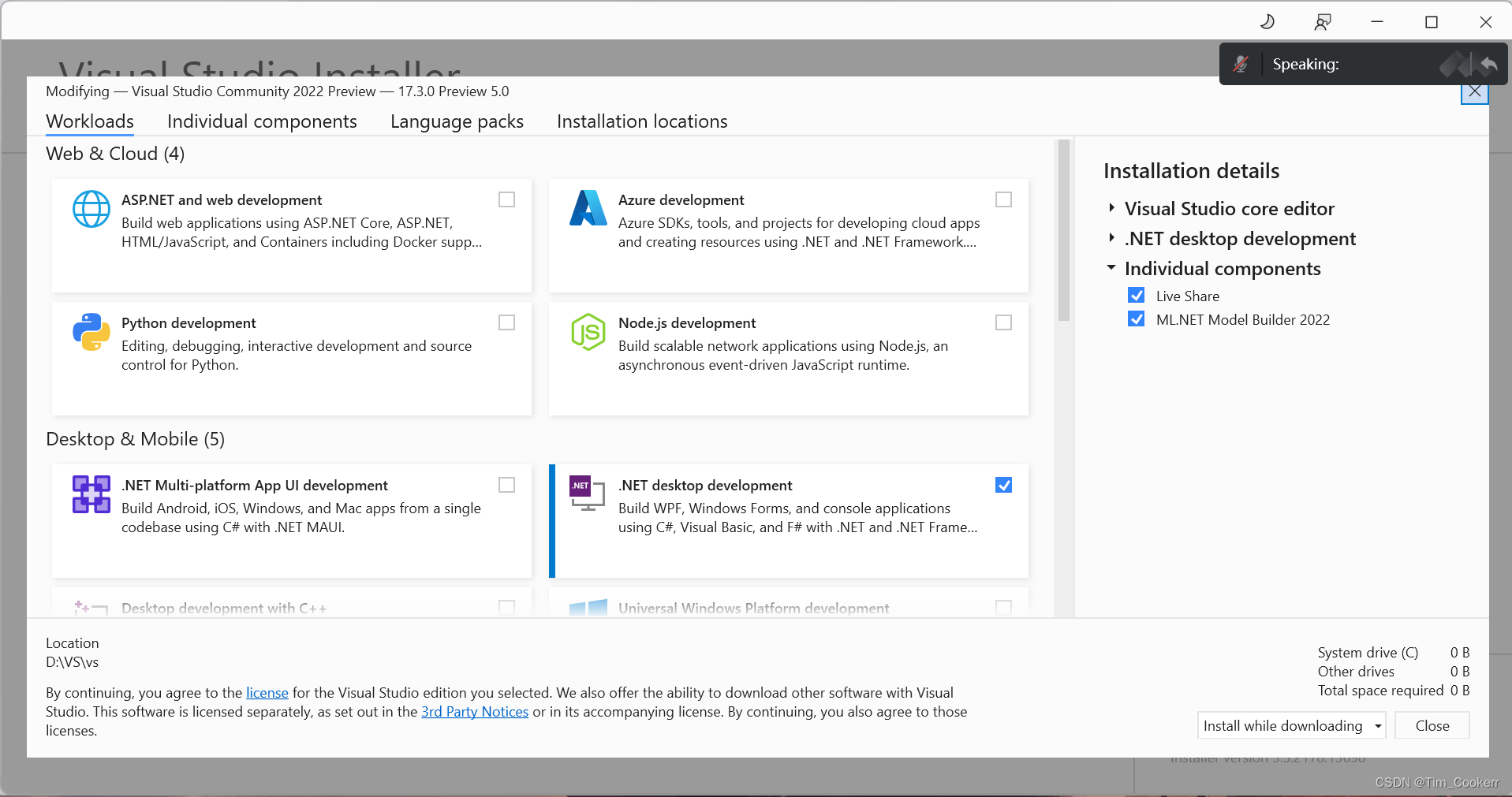Click the Python development logo icon
The image size is (1512, 797).
click(91, 332)
